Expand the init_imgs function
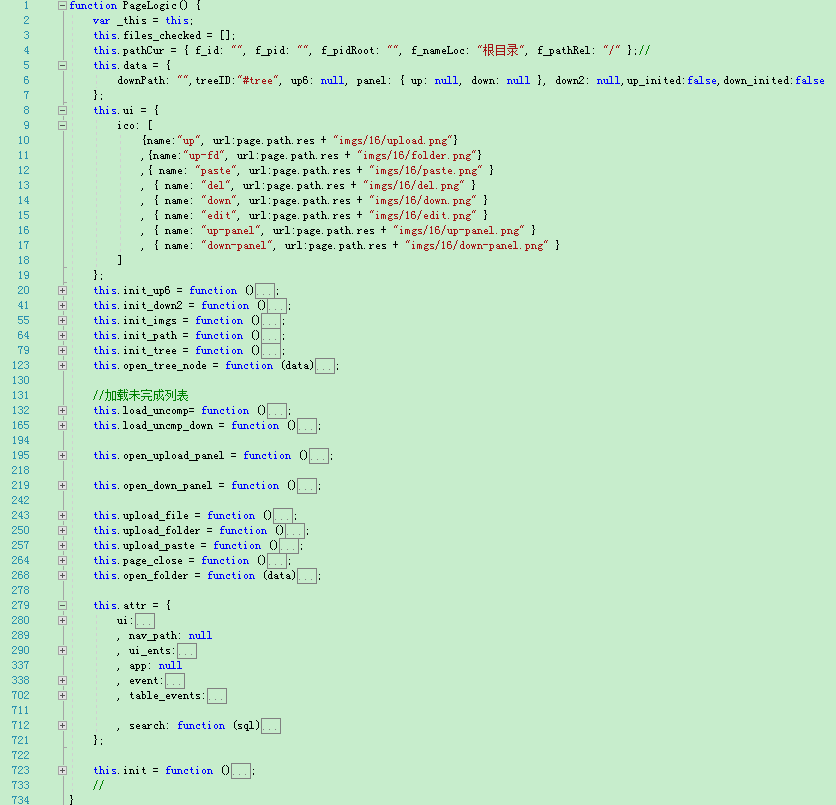 [x=62, y=320]
